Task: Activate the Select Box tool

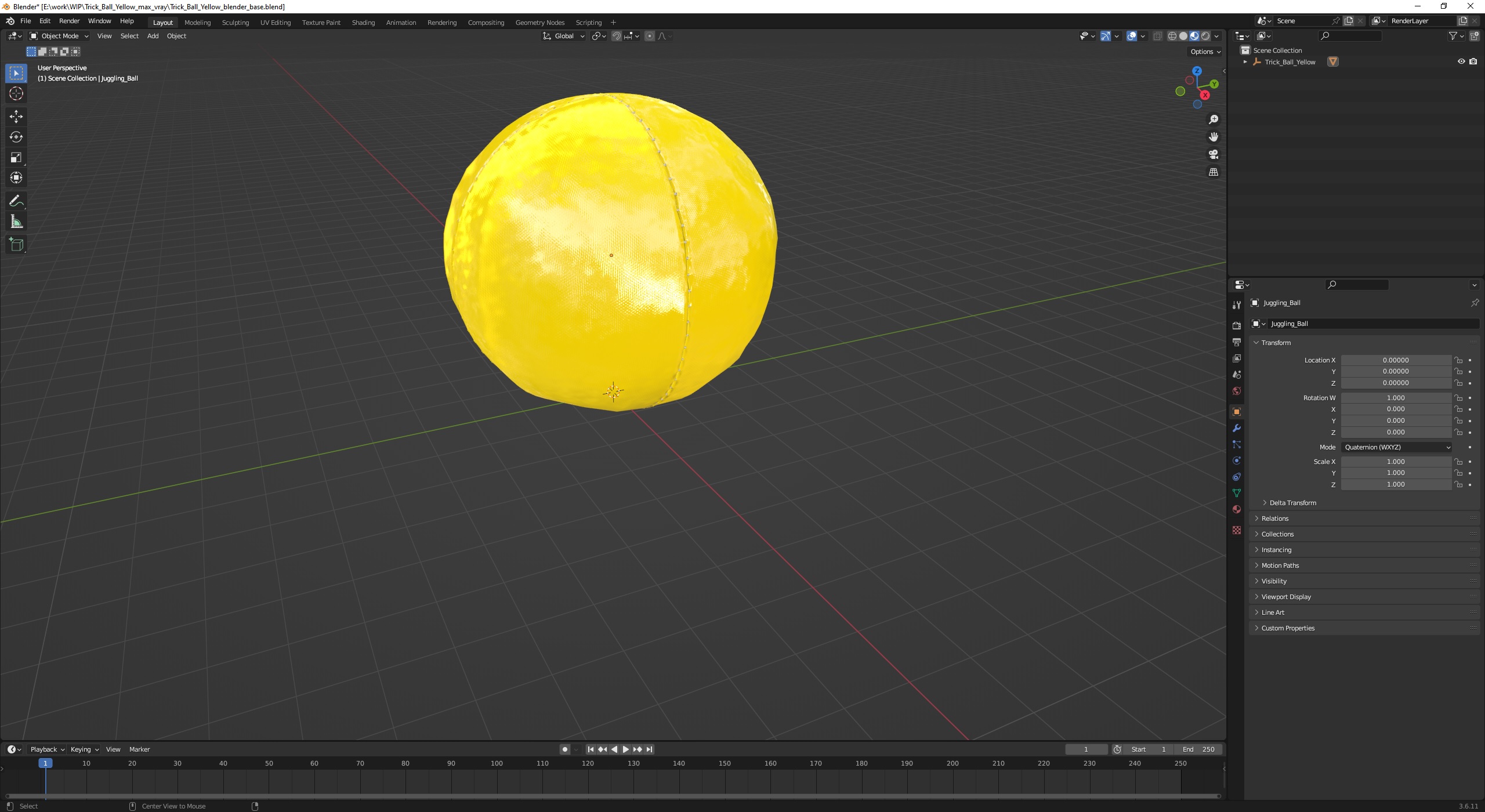Action: 16,73
